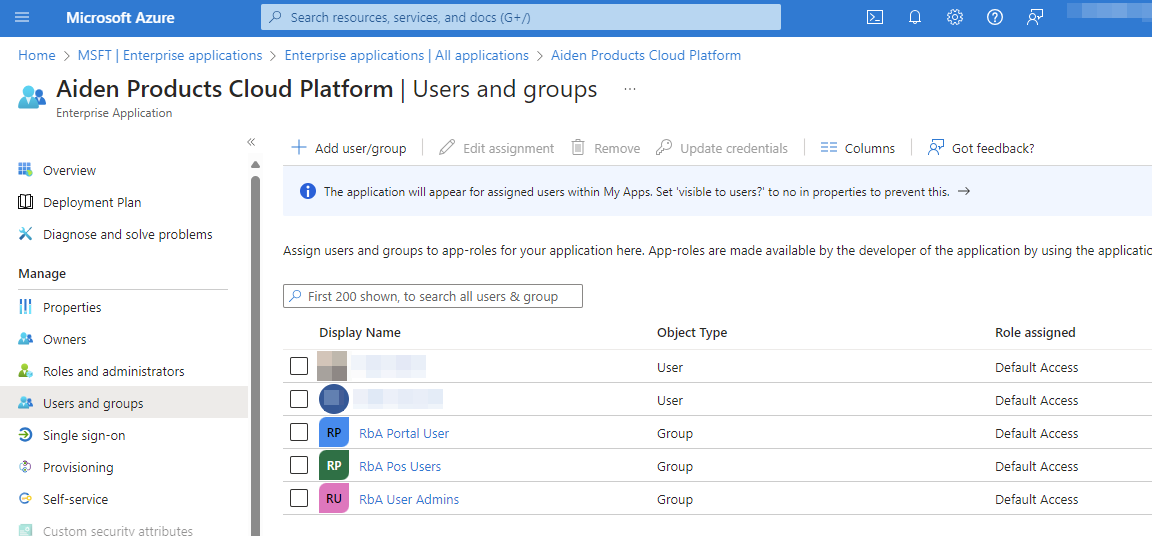Open the help question mark icon

pos(995,17)
